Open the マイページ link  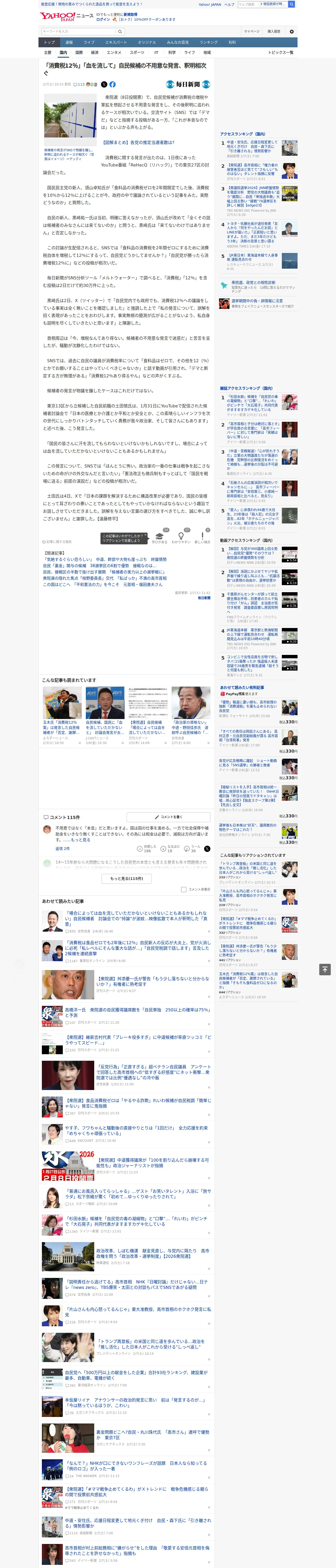[251, 32]
